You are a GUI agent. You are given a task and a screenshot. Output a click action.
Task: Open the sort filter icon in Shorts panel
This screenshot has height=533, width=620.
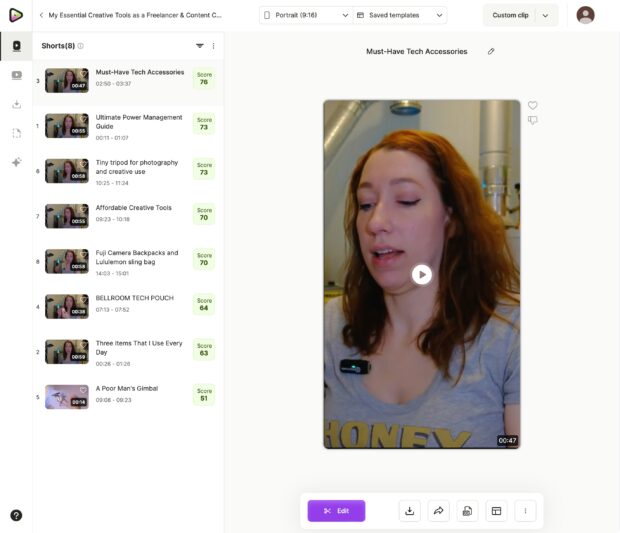pos(200,46)
